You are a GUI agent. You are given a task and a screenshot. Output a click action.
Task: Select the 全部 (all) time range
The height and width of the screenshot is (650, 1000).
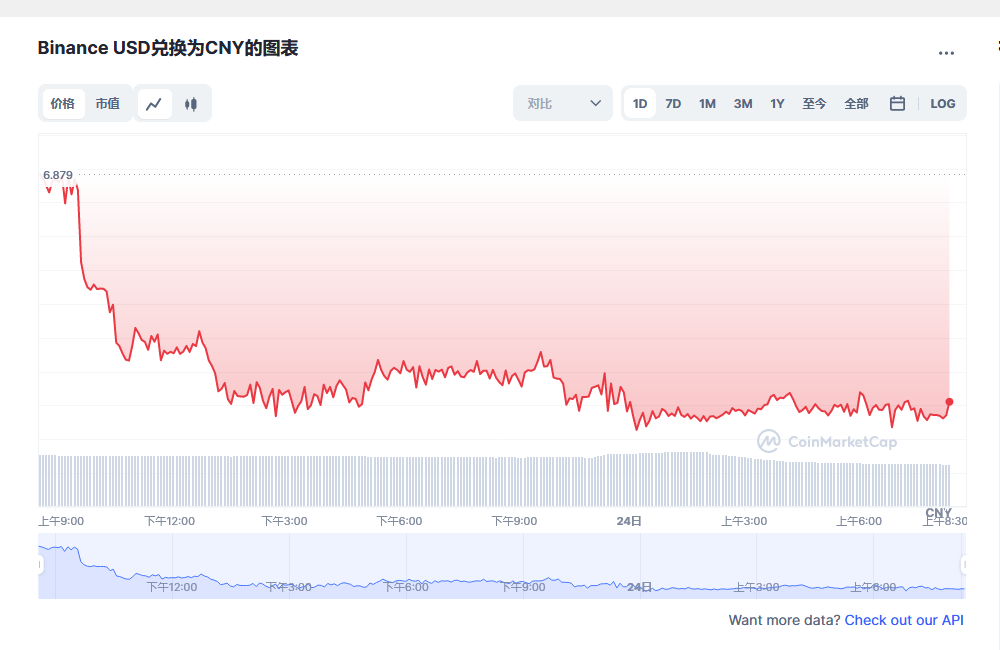[x=856, y=103]
